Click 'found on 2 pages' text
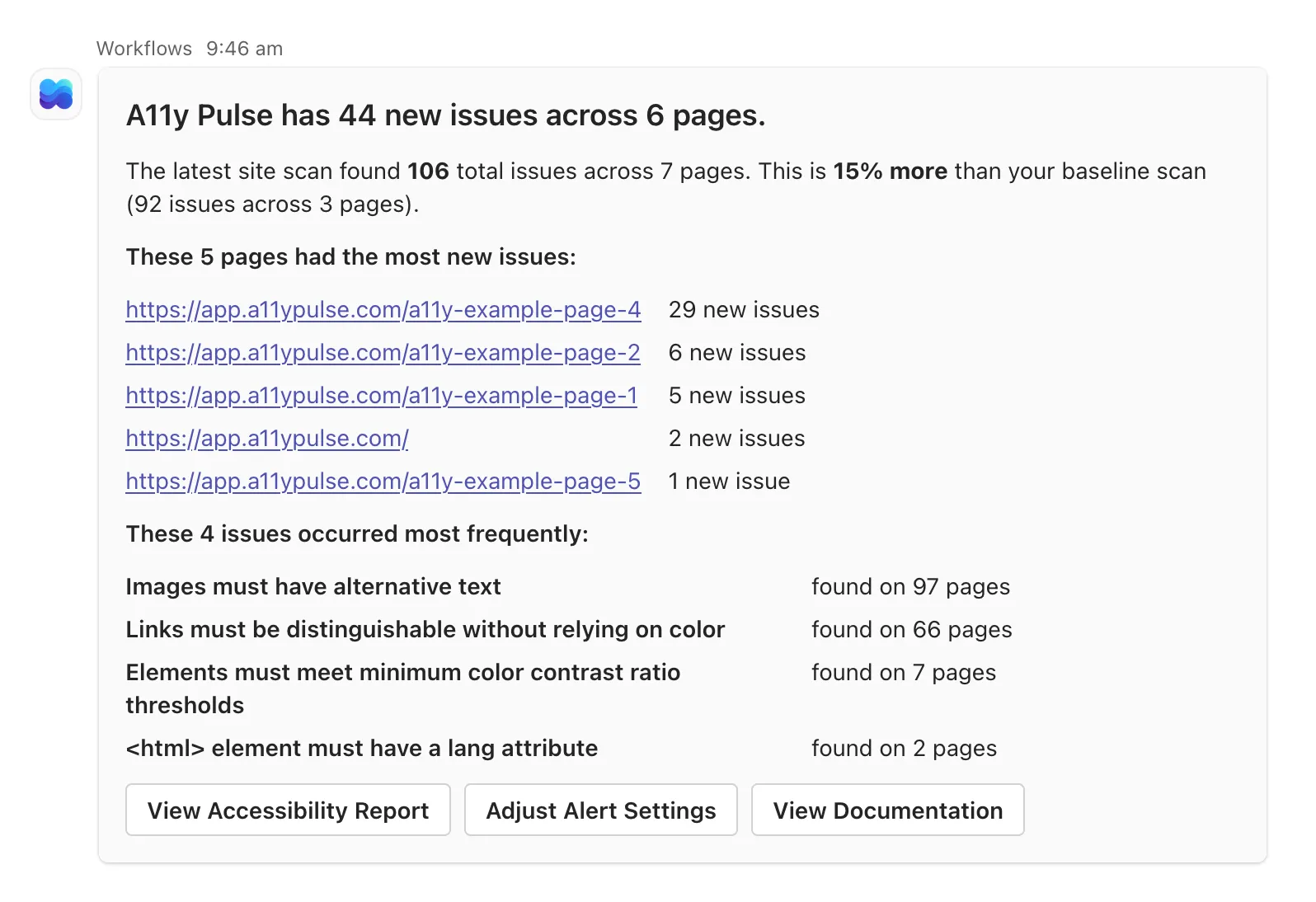 coord(905,748)
